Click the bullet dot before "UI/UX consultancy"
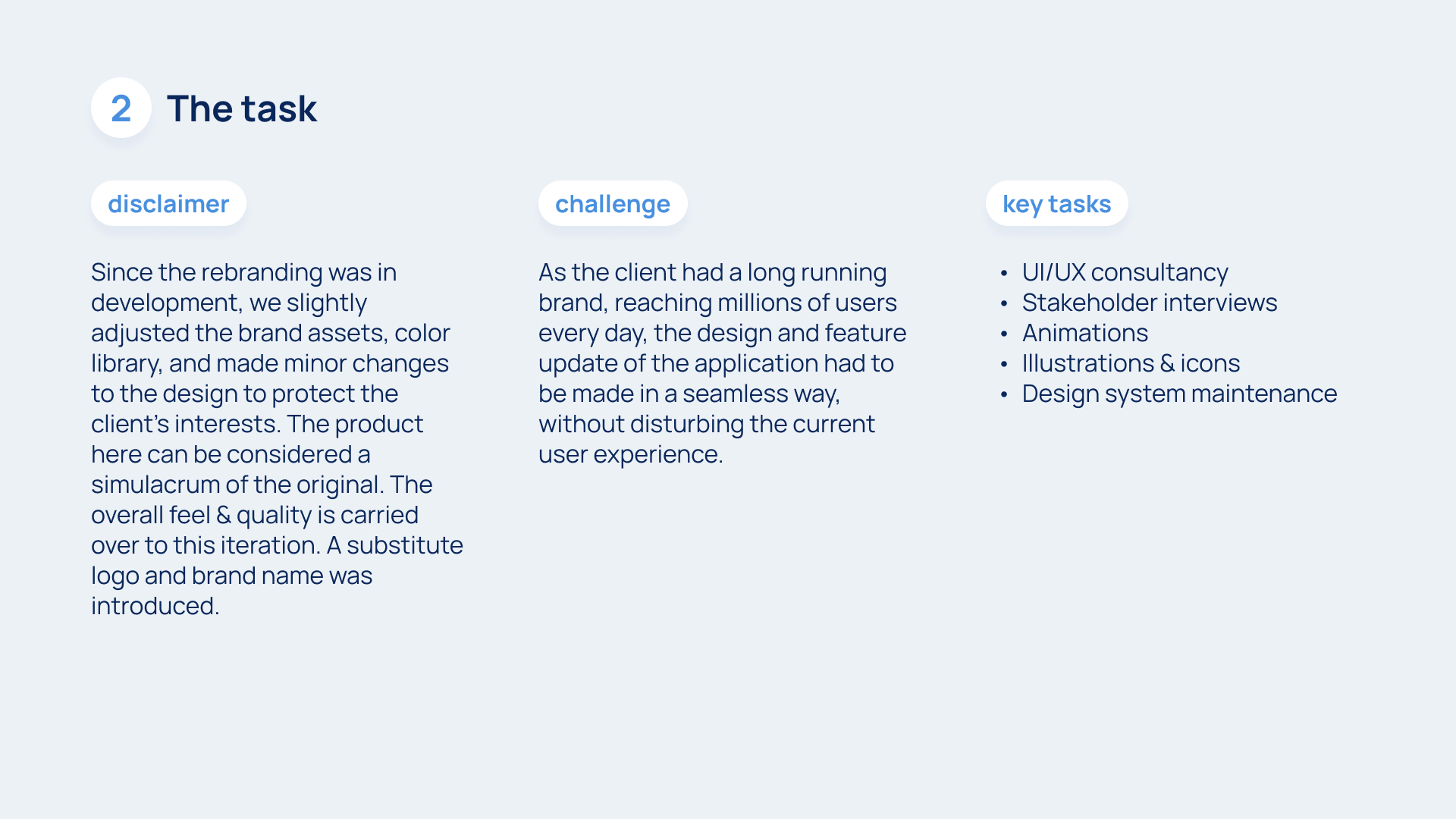 point(1004,274)
